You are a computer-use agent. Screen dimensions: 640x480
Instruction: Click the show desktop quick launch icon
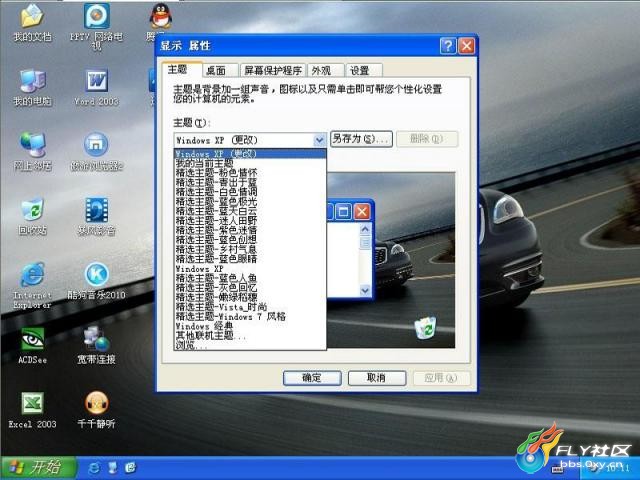coord(112,468)
